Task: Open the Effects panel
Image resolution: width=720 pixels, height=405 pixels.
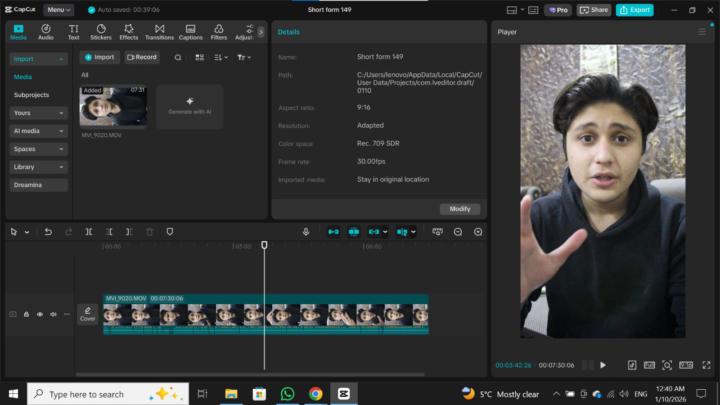Action: (x=129, y=31)
